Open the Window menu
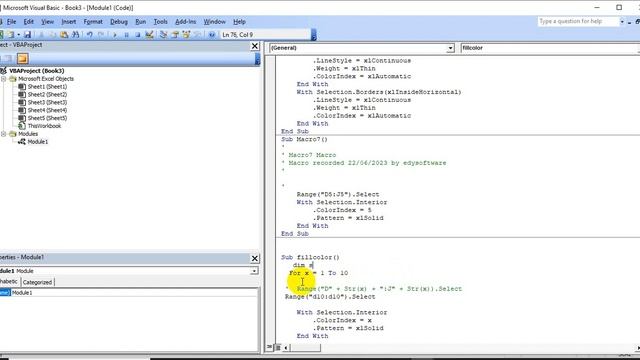The height and width of the screenshot is (360, 640). pos(214,22)
